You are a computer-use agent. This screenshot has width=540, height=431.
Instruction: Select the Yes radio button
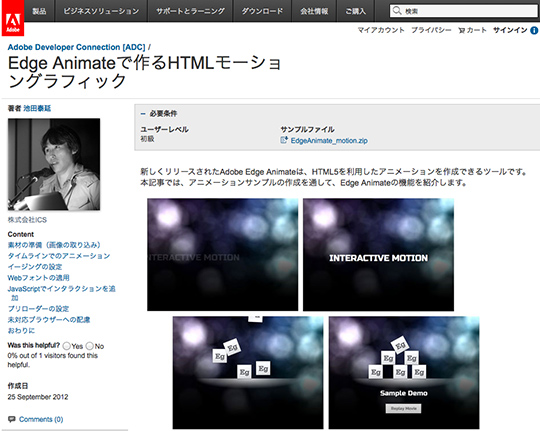pyautogui.click(x=66, y=346)
